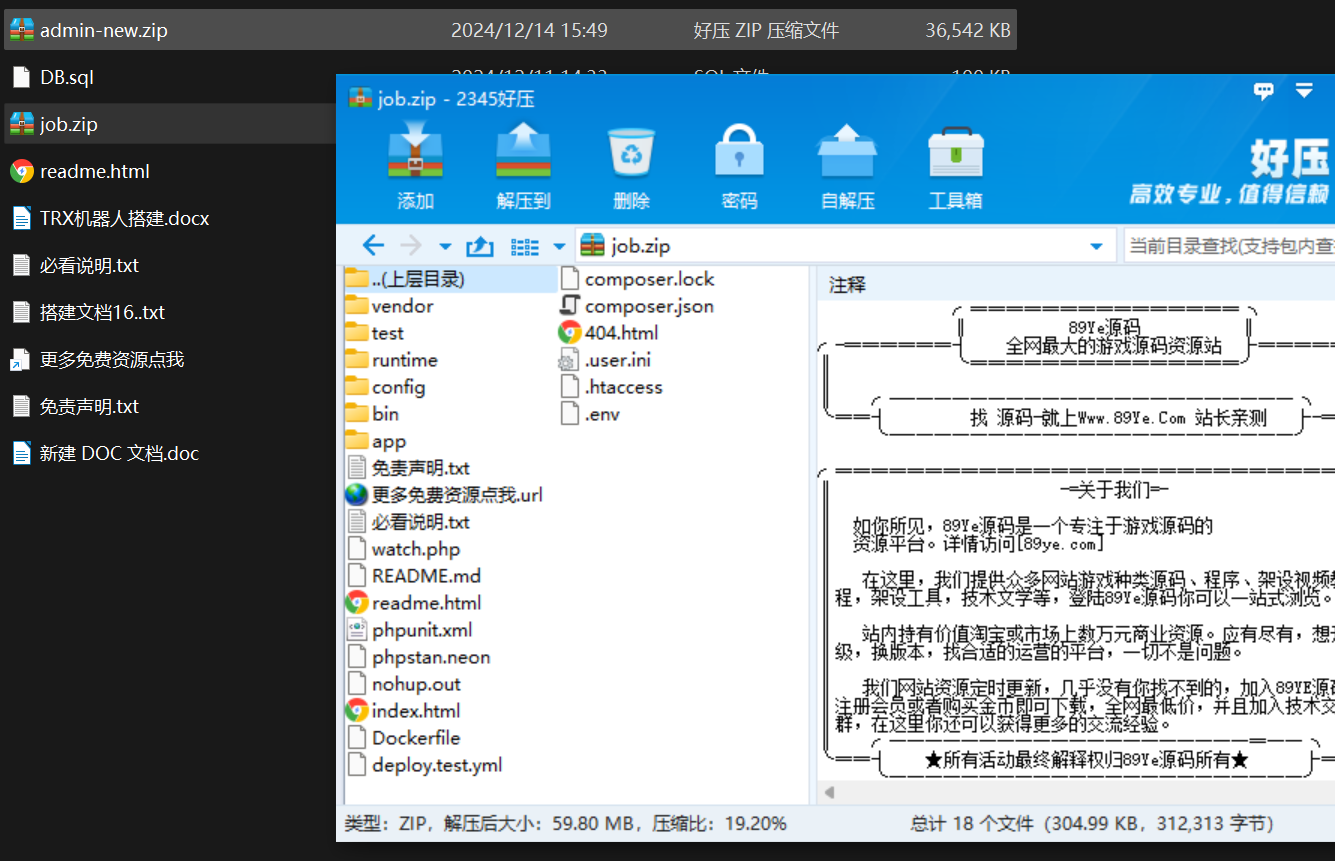Click the search box 当前目录查找

[x=1230, y=246]
